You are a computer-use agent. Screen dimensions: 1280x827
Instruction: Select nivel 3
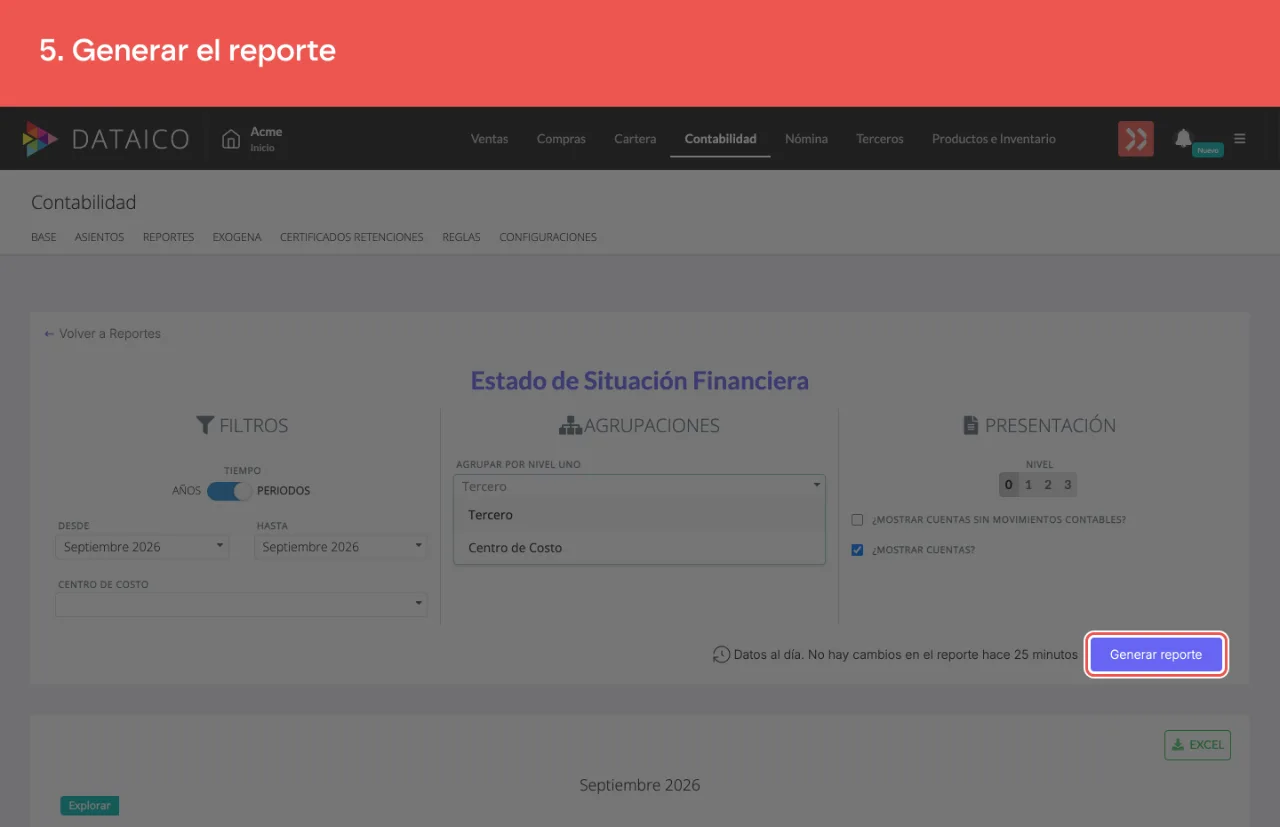coord(1068,485)
